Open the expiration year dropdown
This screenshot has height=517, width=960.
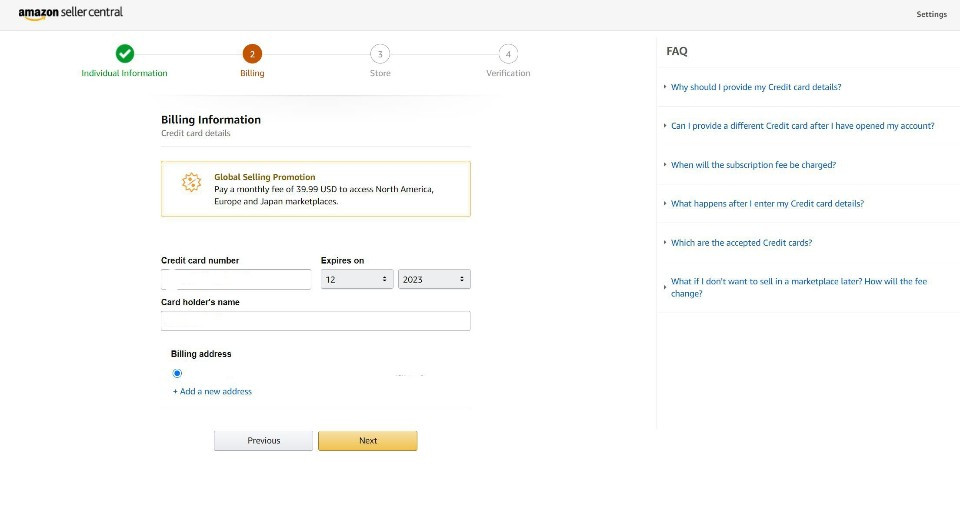click(434, 280)
